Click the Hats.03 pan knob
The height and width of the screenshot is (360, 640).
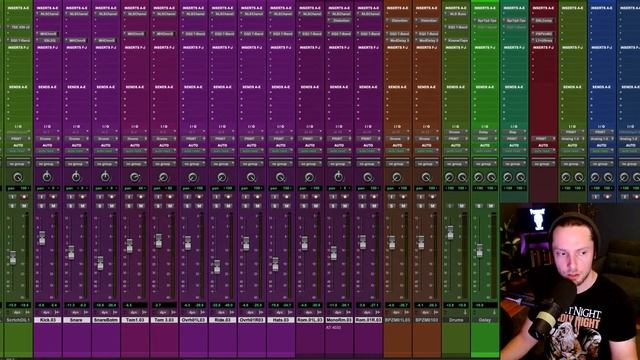coord(280,177)
